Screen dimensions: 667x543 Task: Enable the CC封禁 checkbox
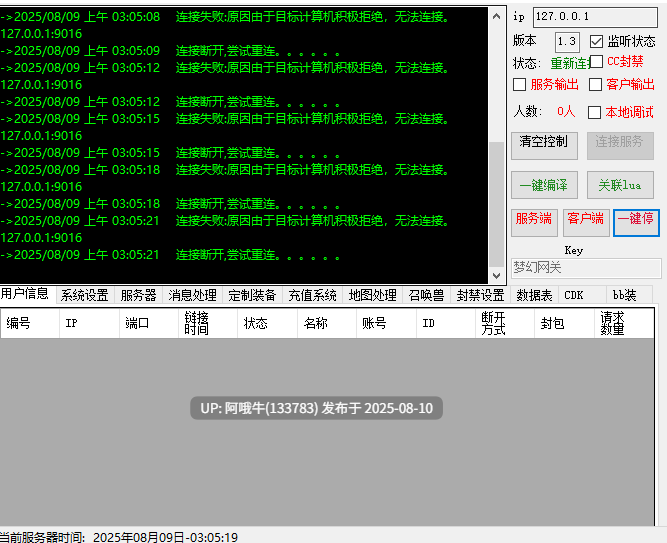(x=596, y=61)
